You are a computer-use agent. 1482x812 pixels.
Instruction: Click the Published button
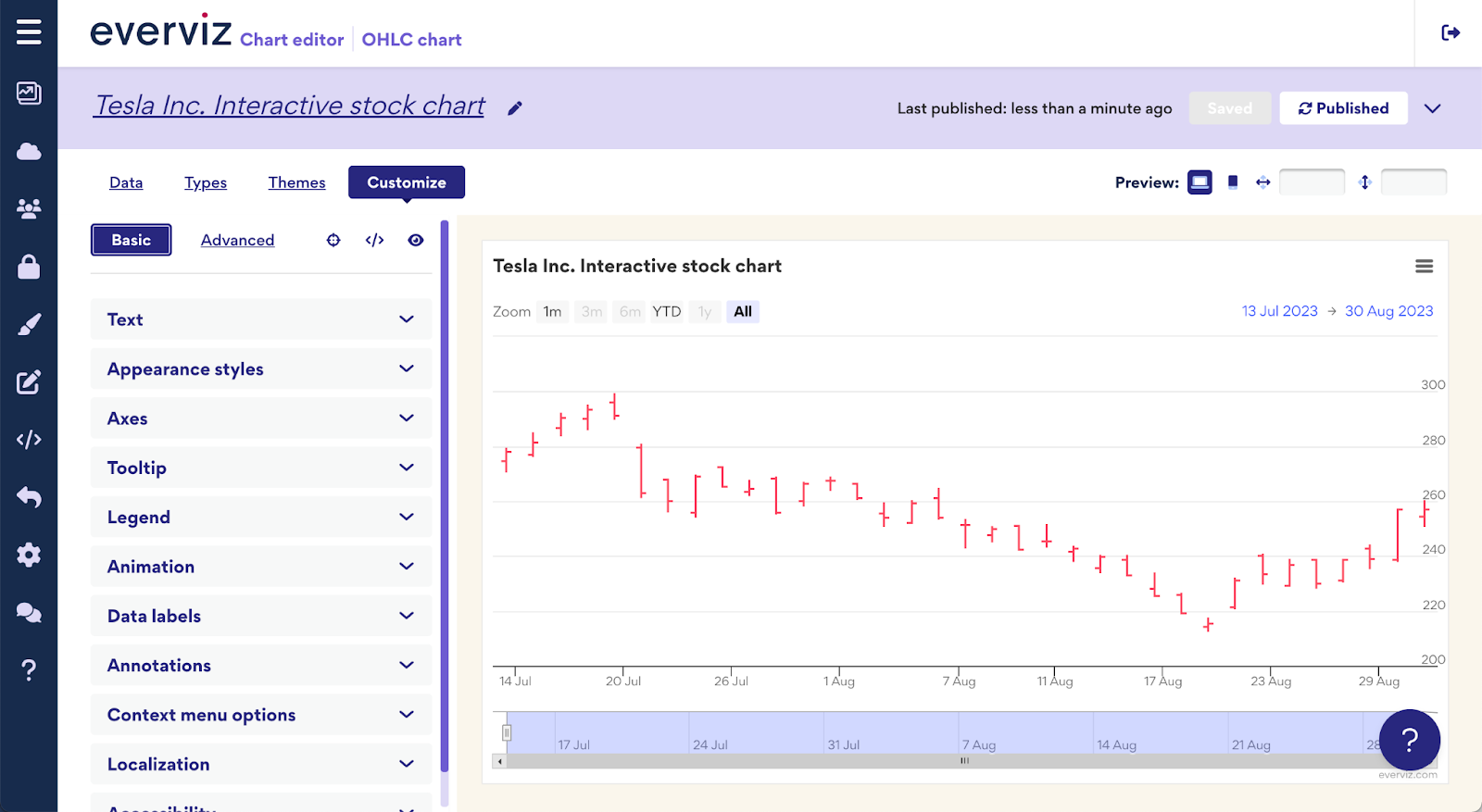click(x=1344, y=108)
